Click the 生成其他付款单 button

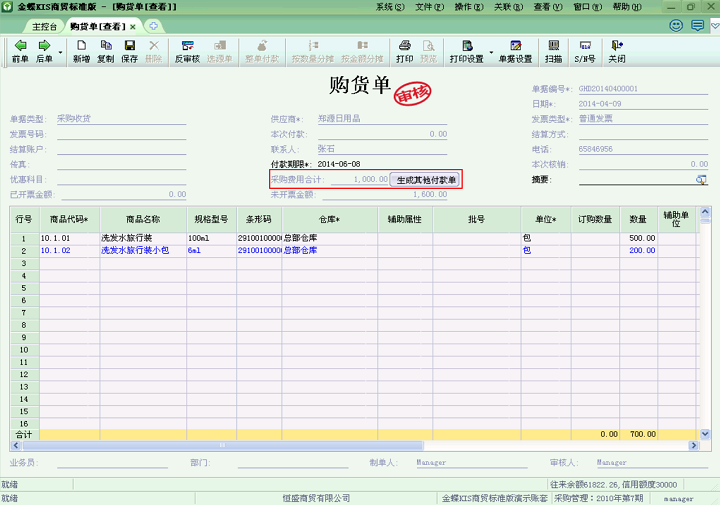(x=426, y=180)
